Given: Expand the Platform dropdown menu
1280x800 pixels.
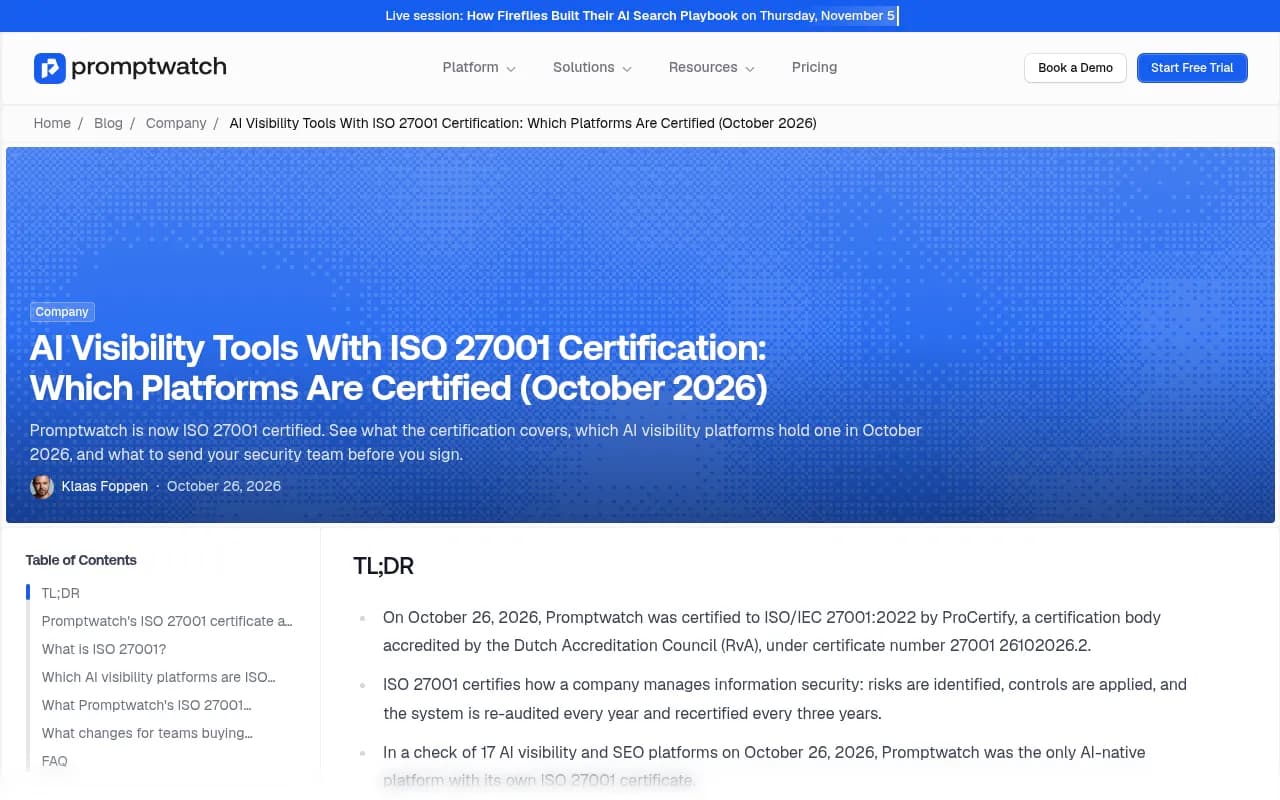Looking at the screenshot, I should click(479, 67).
